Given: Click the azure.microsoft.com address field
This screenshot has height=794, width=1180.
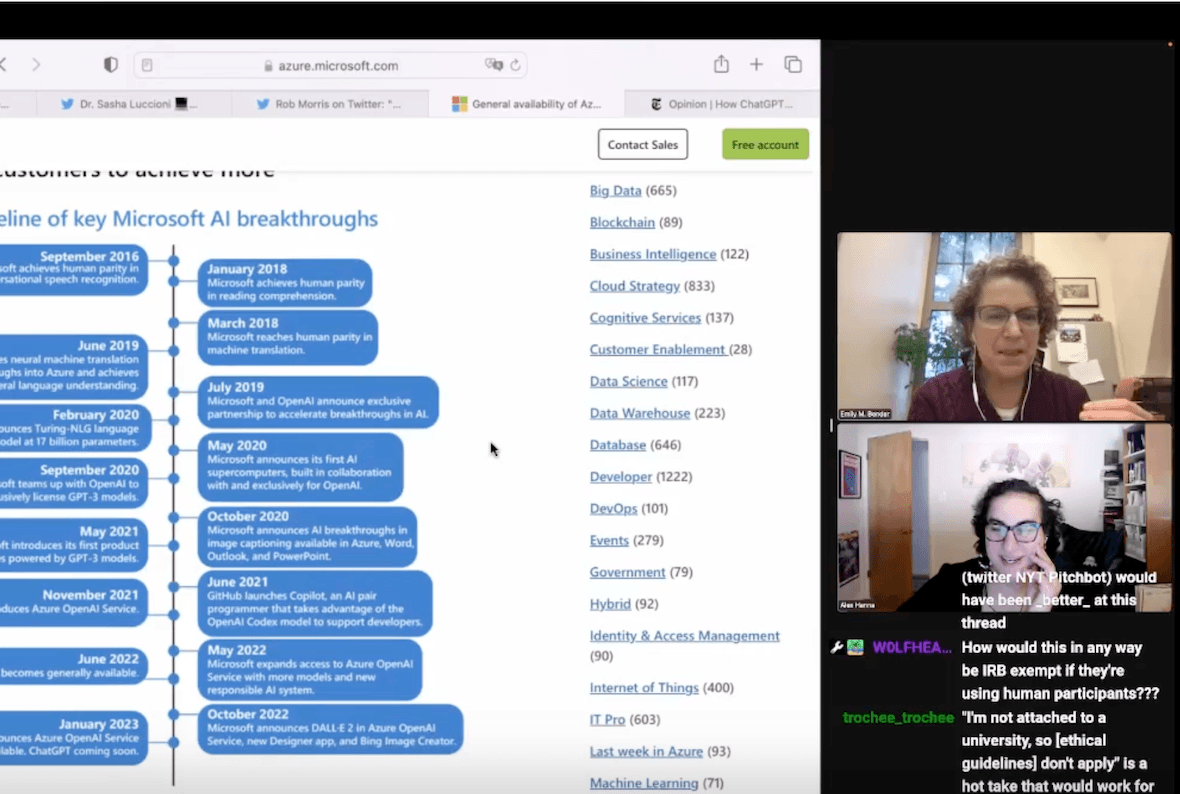Looking at the screenshot, I should point(330,65).
